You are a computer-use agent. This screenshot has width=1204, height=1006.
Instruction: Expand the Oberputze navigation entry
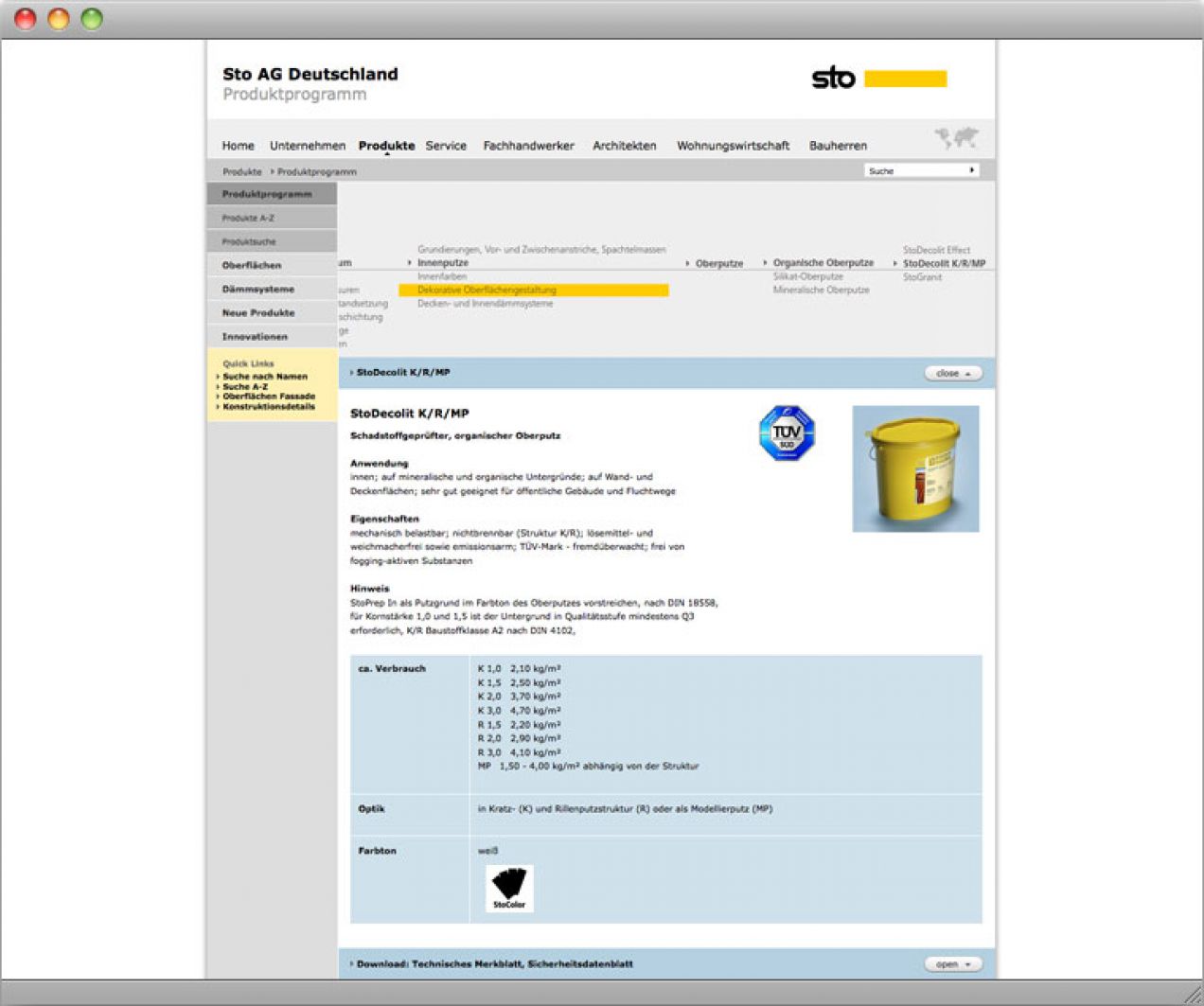coord(718,264)
